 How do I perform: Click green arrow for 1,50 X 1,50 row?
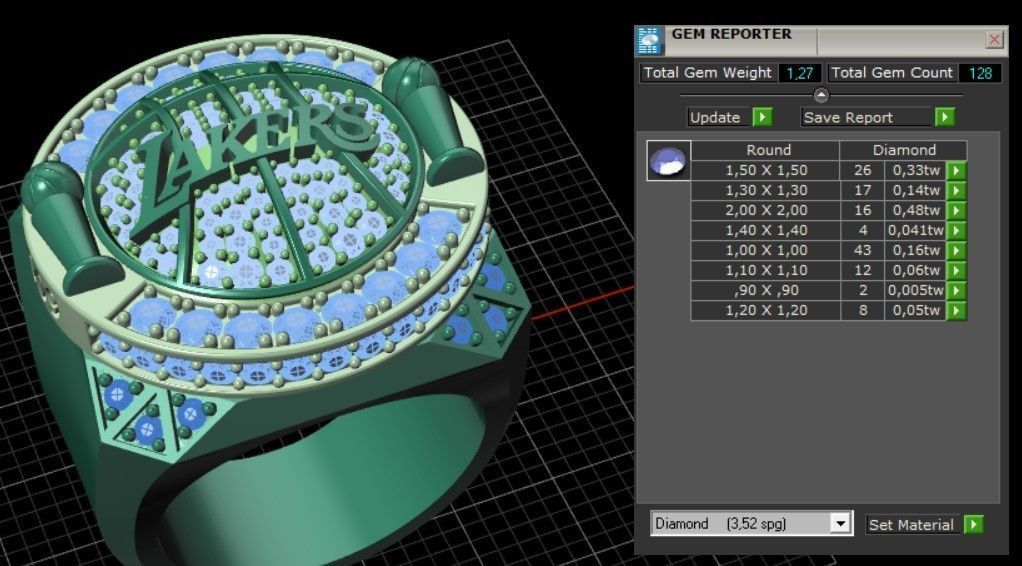[x=956, y=171]
